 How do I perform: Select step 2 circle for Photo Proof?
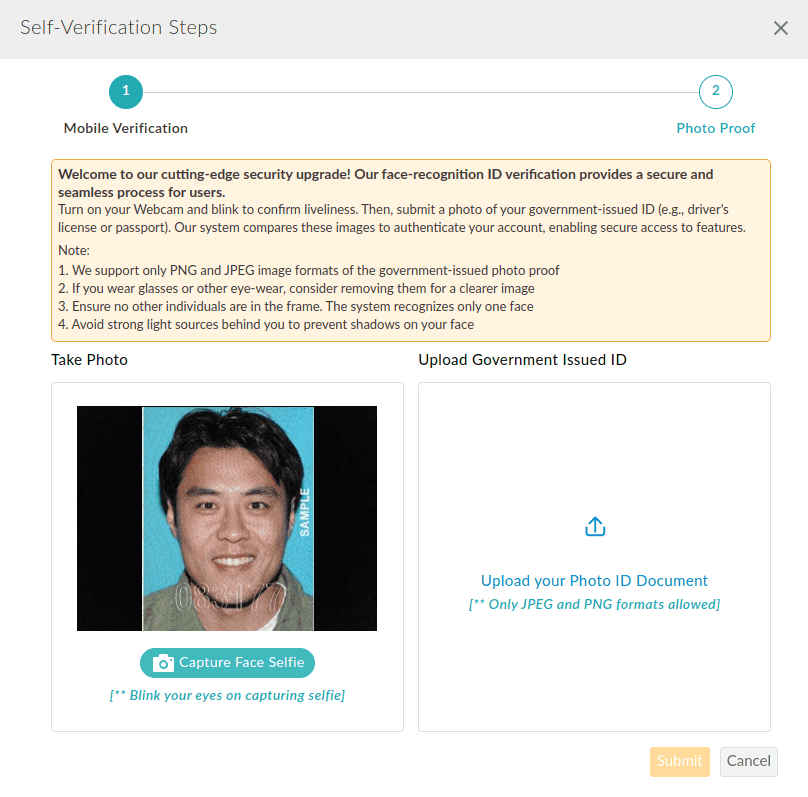click(715, 91)
